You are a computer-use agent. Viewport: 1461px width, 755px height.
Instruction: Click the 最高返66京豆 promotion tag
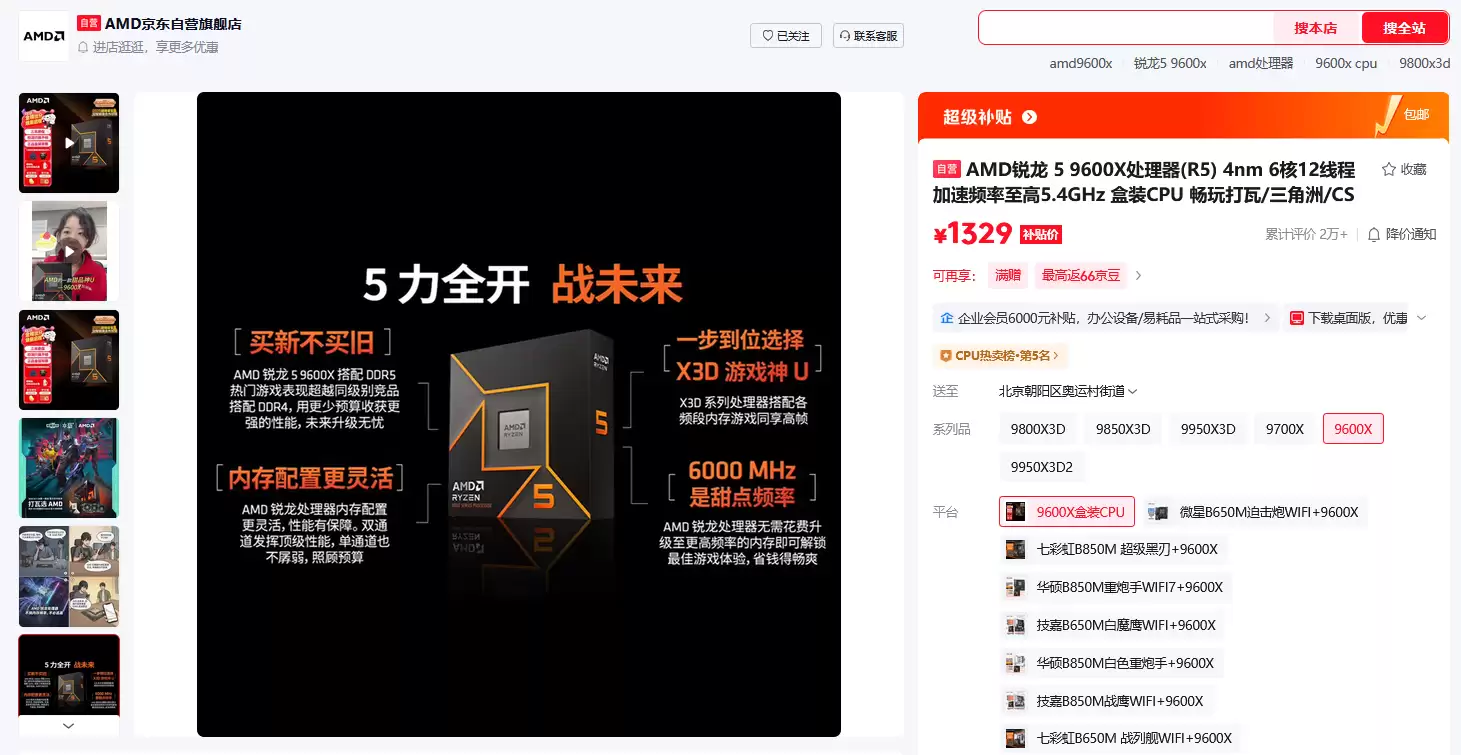tap(1081, 275)
